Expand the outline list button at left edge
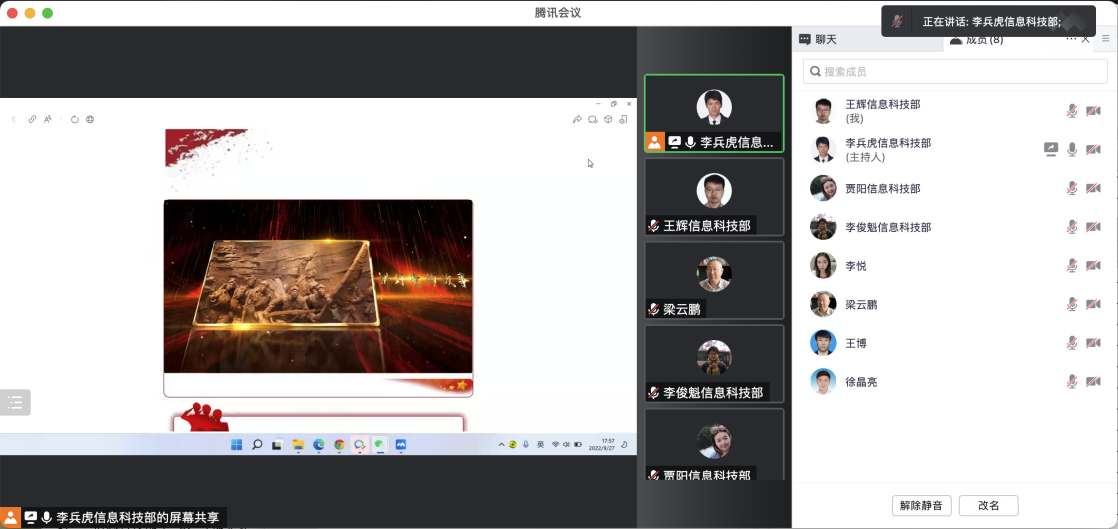1118x529 pixels. click(x=15, y=402)
